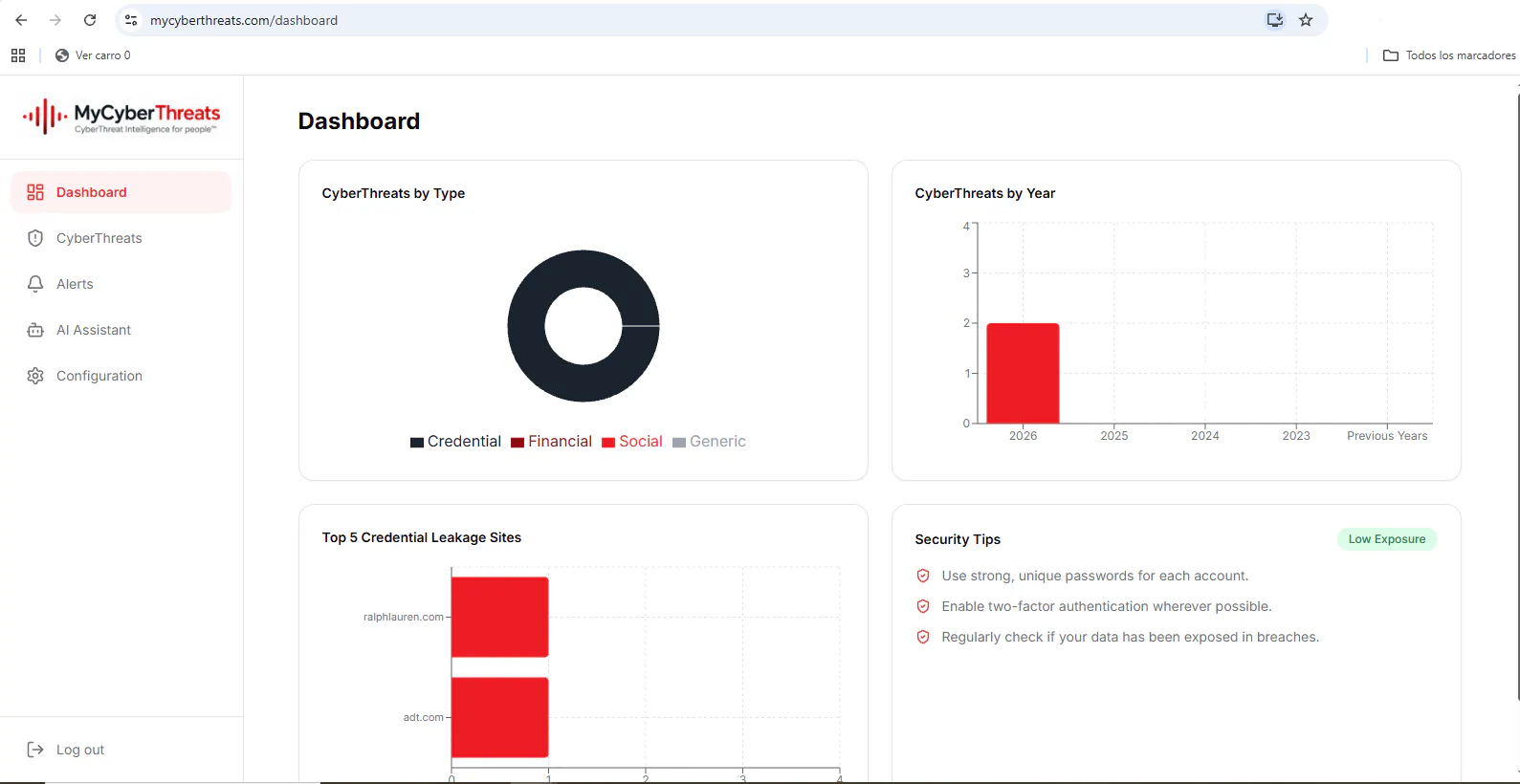Click the 'Security Tips' heading
This screenshot has height=784, width=1520.
click(958, 539)
